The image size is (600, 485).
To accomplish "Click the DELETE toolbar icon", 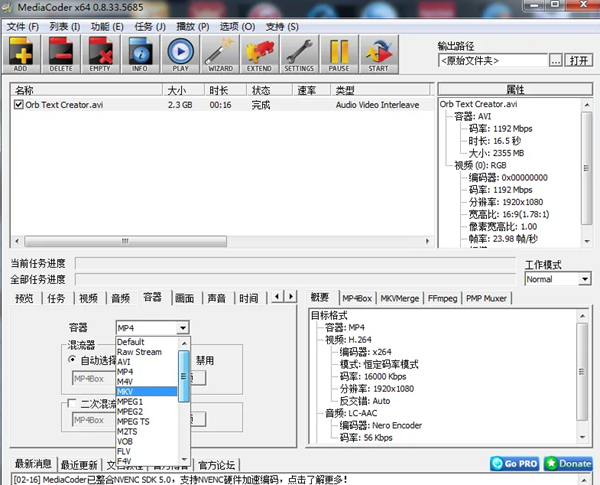I will 61,54.
